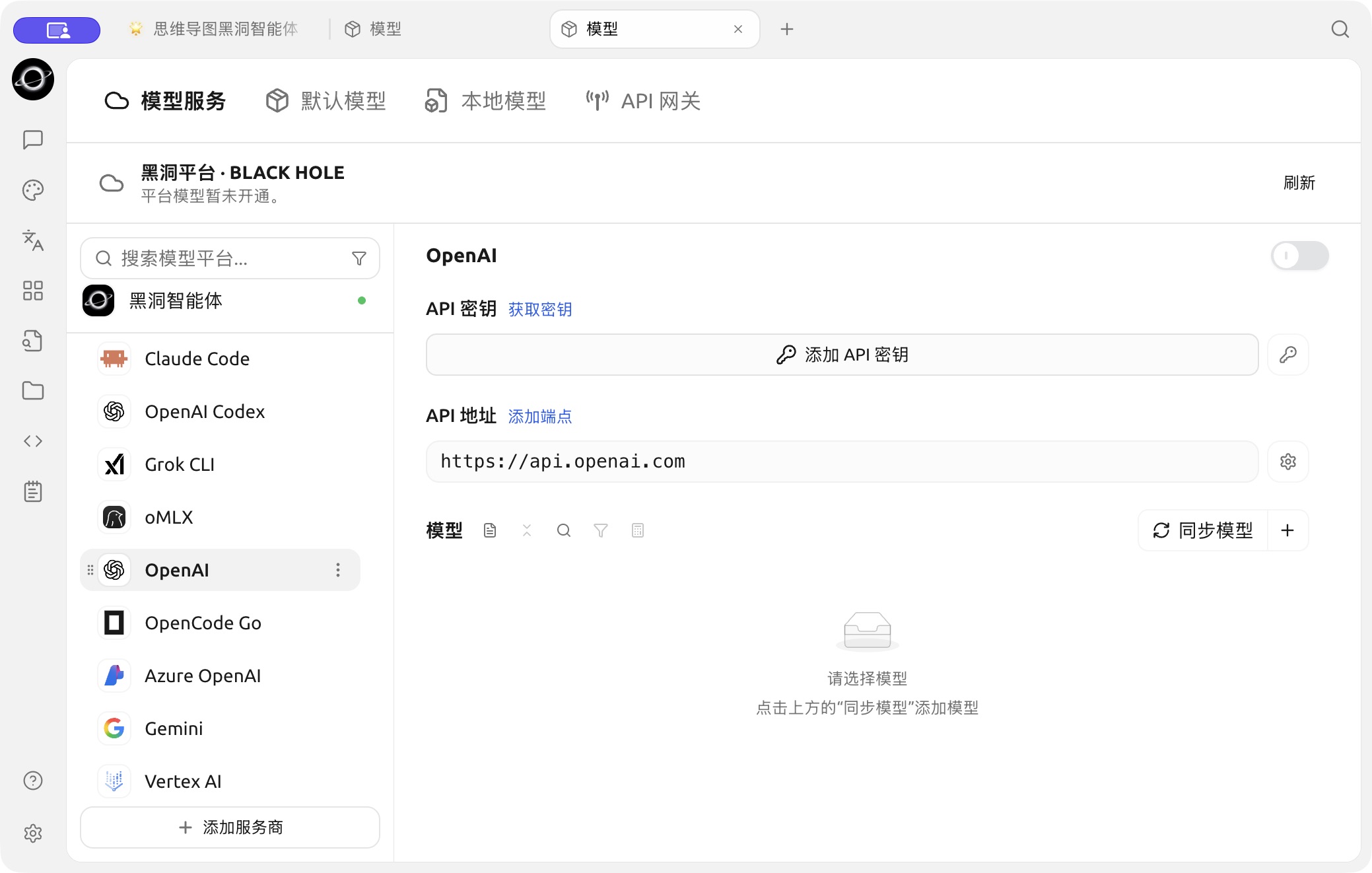Click the collapse X icon in models toolbar
Screen dimensions: 1372x873
pos(527,530)
